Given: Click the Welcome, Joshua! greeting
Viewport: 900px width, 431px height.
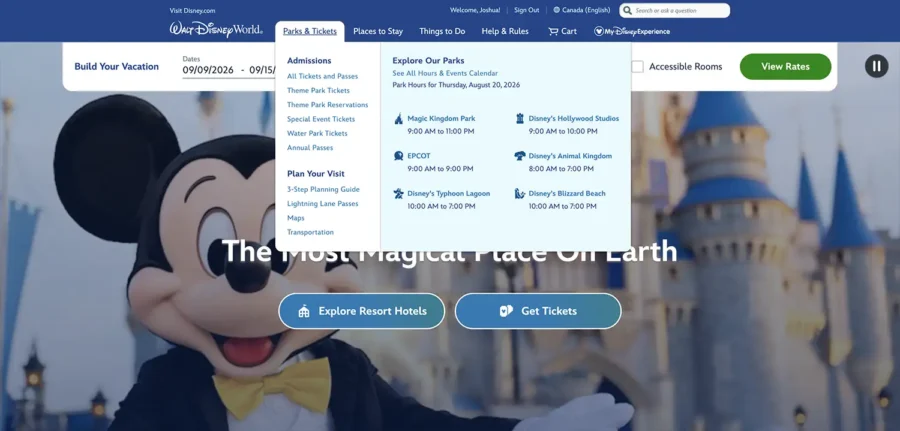Looking at the screenshot, I should tap(475, 10).
